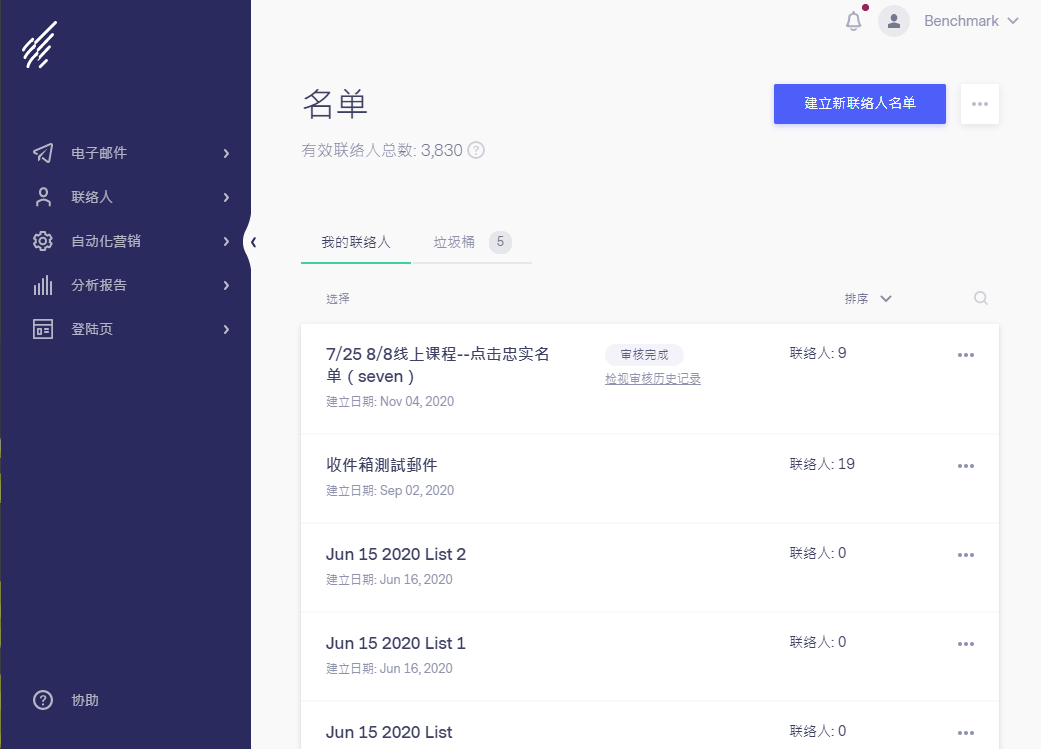Open list 收件箱測試郵件
The image size is (1041, 749).
pos(382,465)
